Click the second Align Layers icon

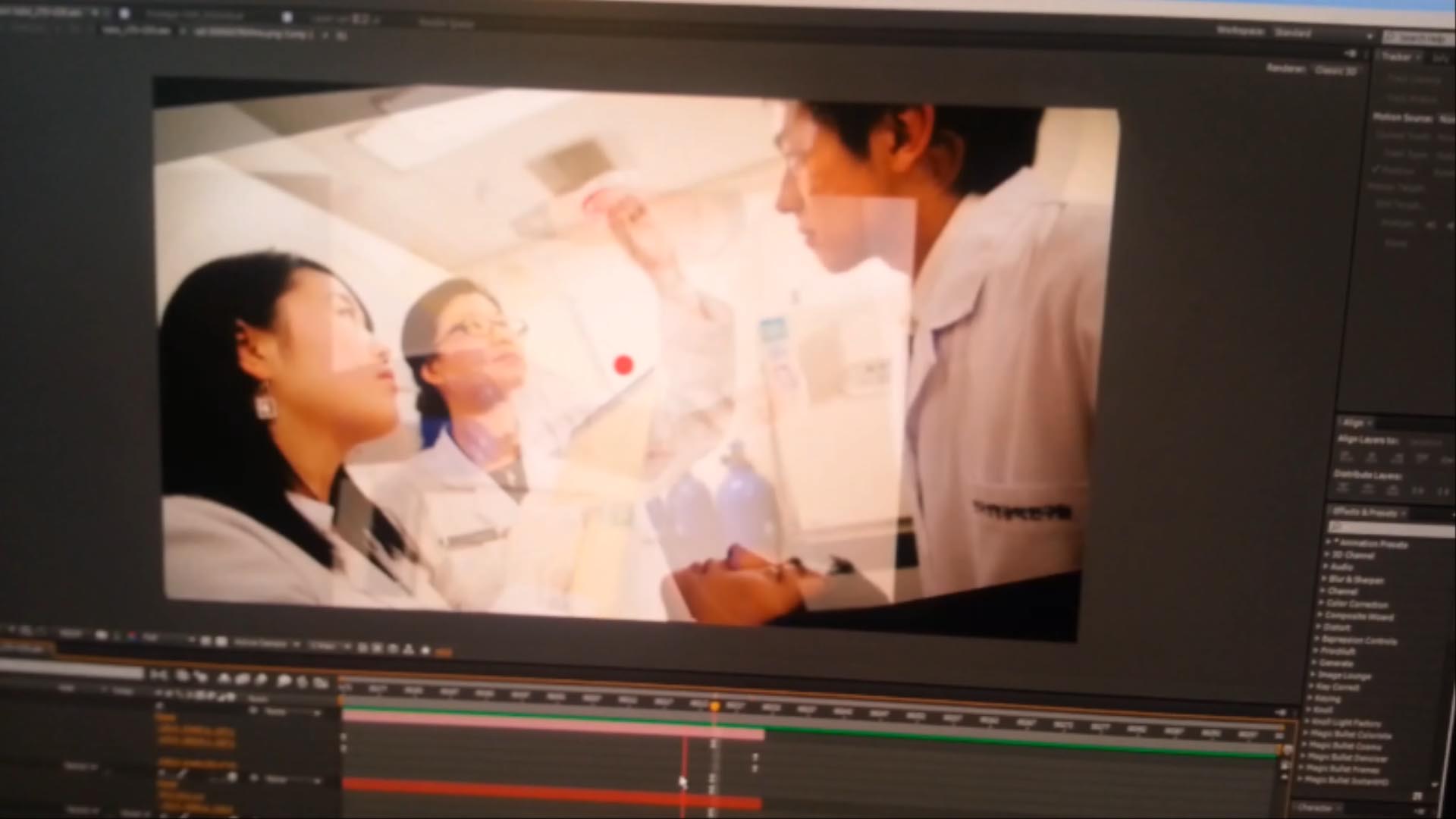coord(1371,457)
